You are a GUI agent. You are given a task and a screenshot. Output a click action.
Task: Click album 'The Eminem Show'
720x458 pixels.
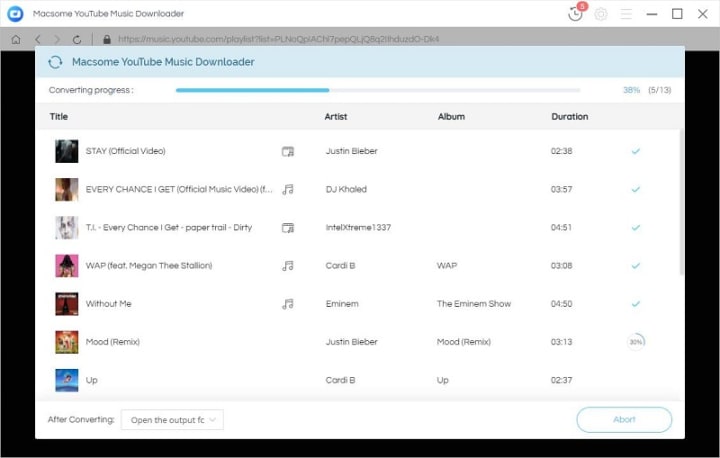pyautogui.click(x=474, y=304)
